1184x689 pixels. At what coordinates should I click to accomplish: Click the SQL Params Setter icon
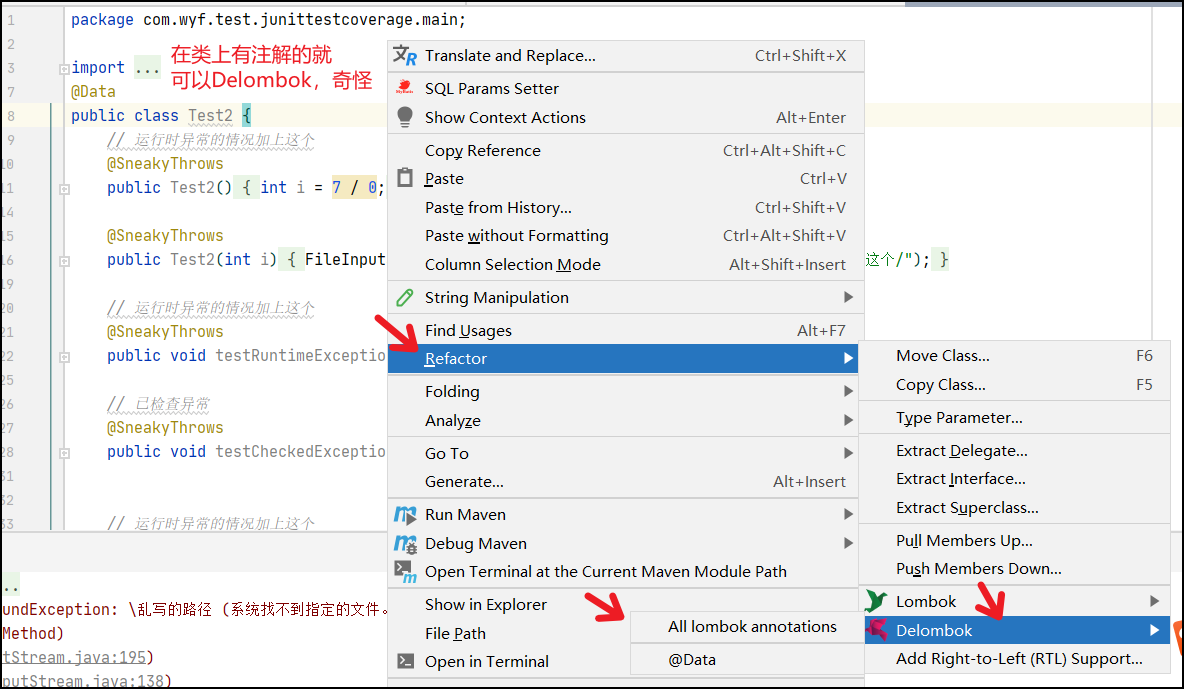[x=405, y=88]
